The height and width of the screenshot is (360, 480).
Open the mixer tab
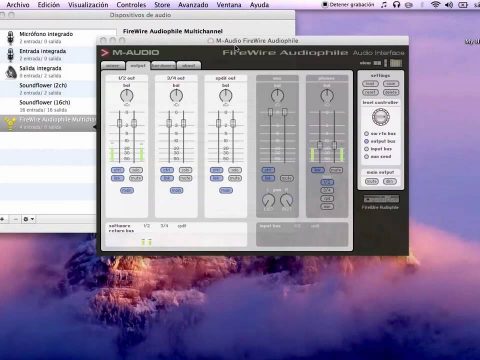[x=113, y=66]
